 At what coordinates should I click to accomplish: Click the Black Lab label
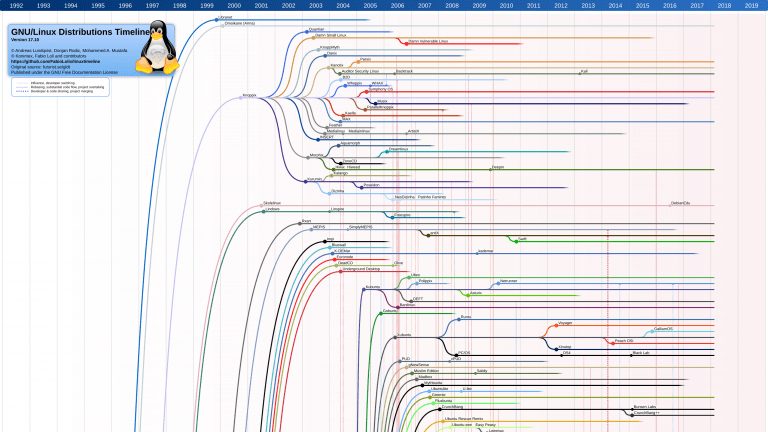641,353
